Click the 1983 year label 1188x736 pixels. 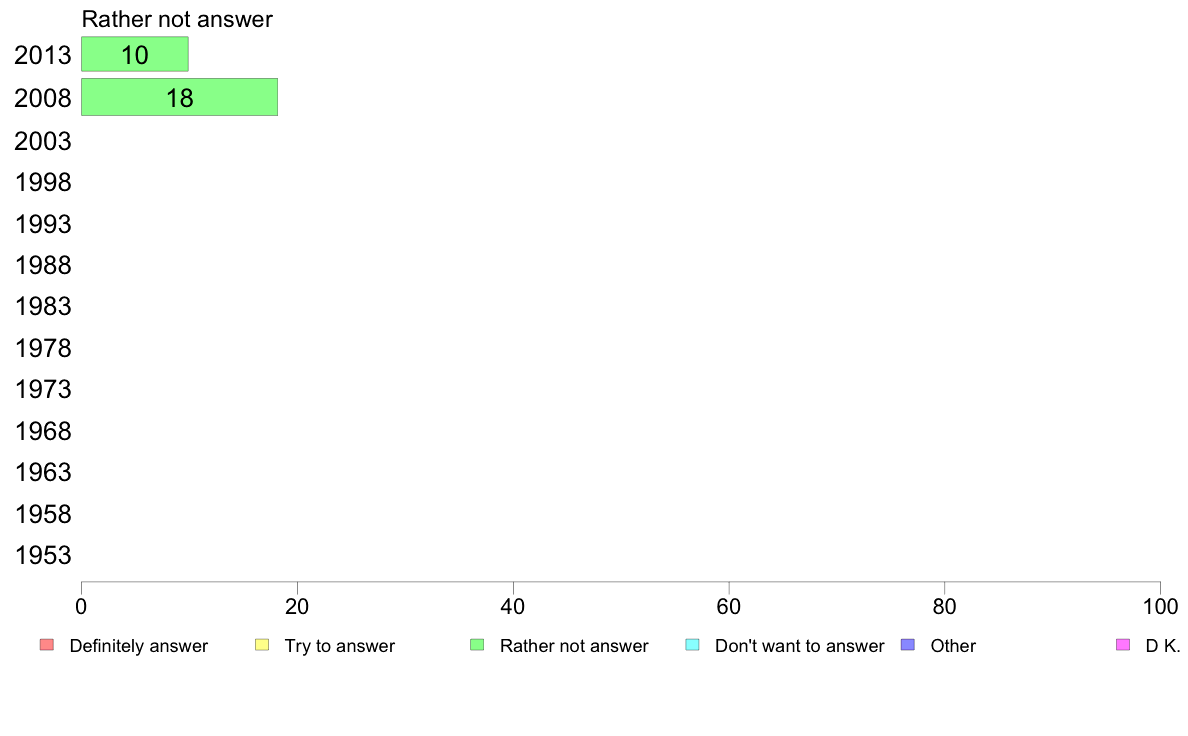(x=43, y=306)
